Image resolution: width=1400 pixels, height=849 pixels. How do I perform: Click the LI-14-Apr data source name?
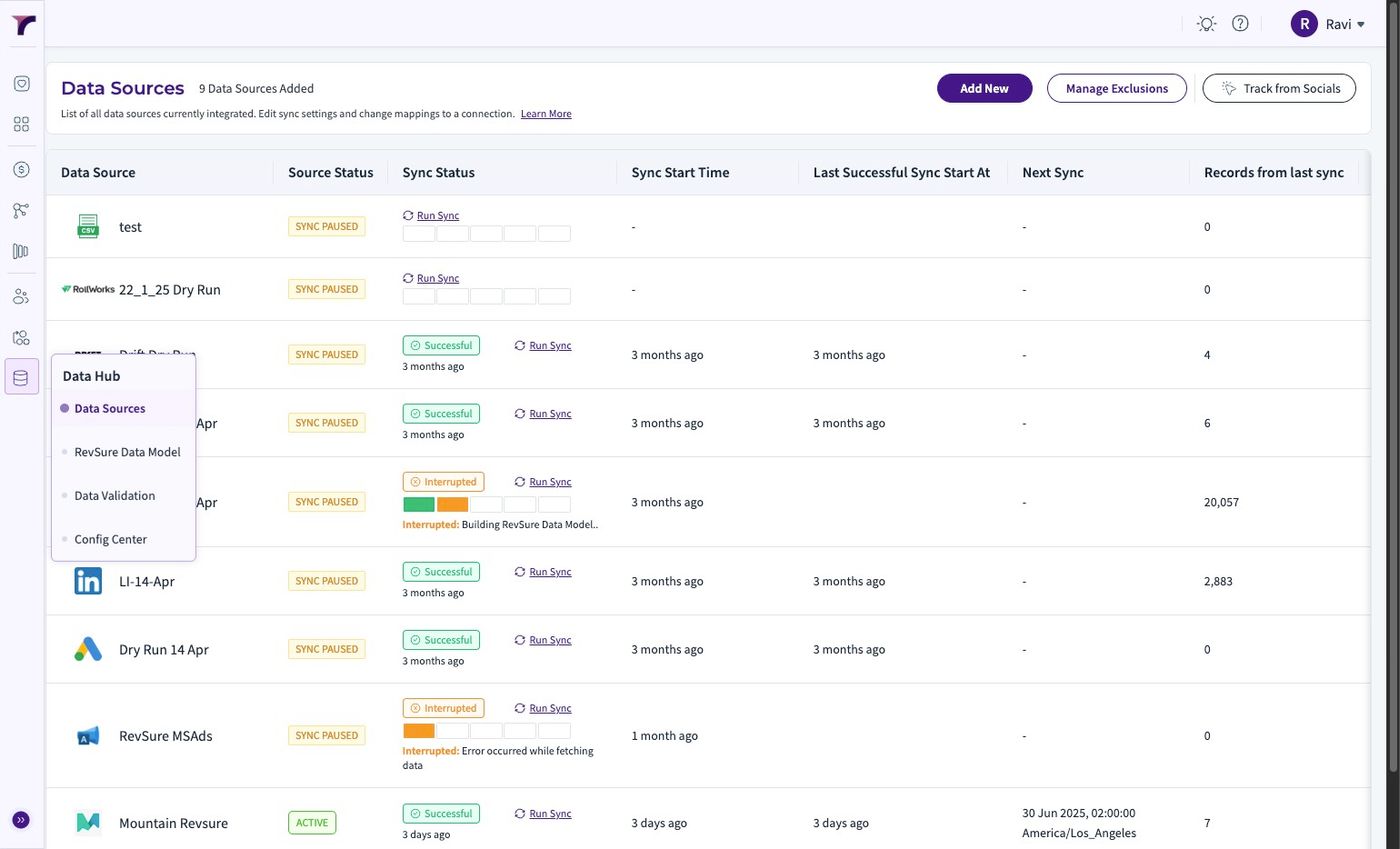pyautogui.click(x=147, y=581)
